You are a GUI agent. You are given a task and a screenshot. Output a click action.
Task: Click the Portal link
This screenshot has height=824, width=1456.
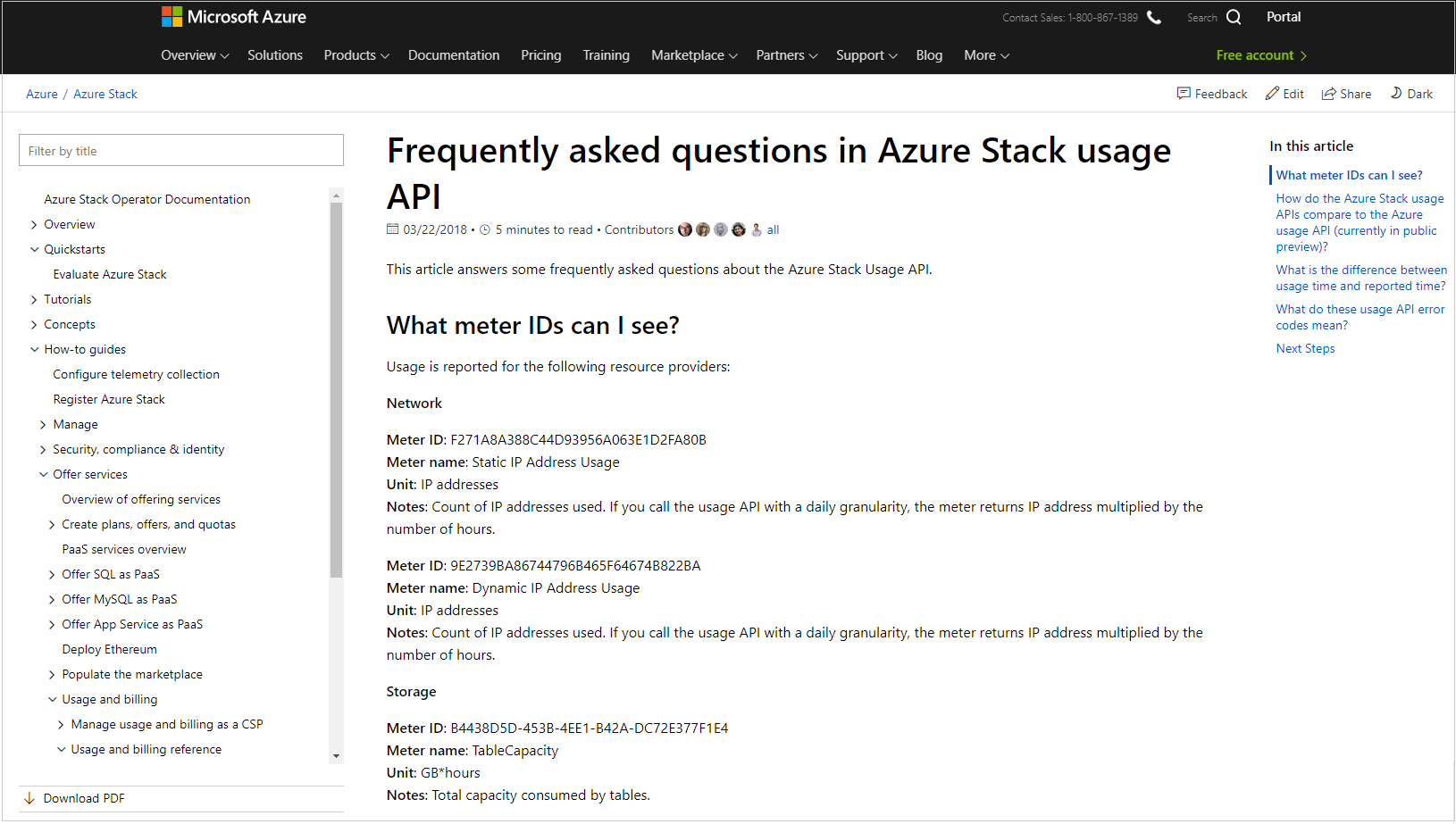(x=1284, y=17)
